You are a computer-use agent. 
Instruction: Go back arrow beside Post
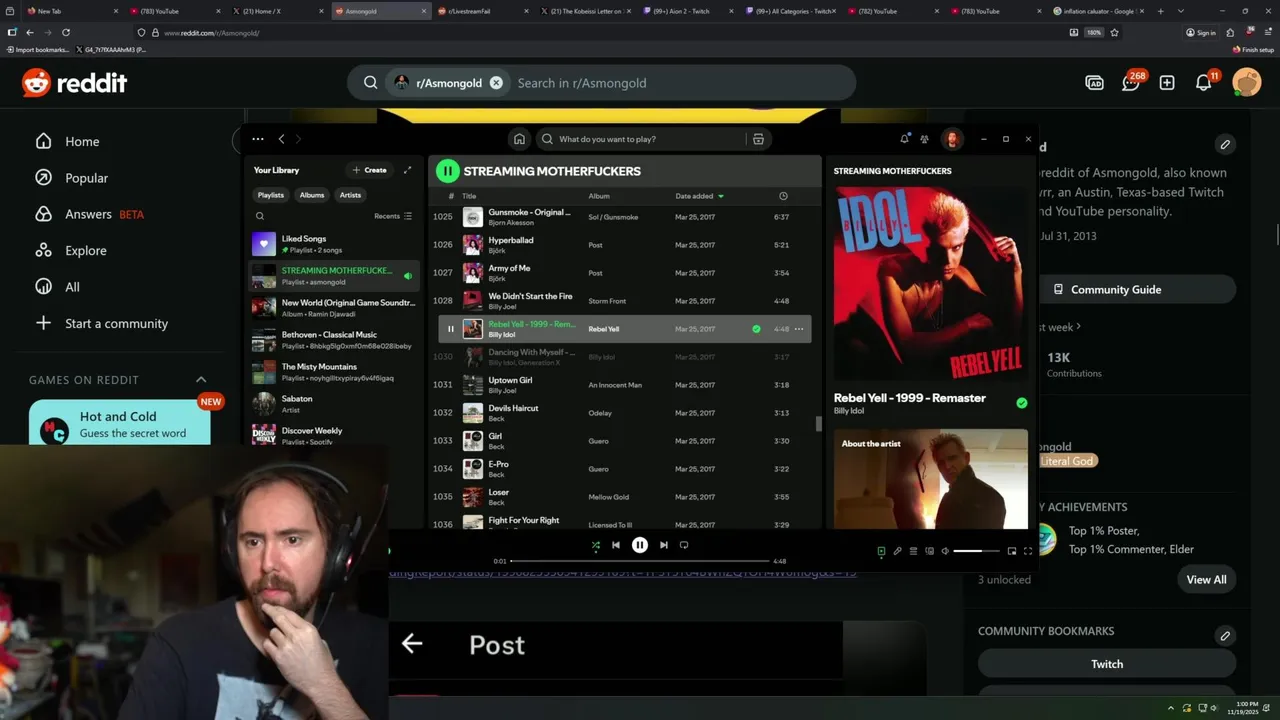point(412,644)
